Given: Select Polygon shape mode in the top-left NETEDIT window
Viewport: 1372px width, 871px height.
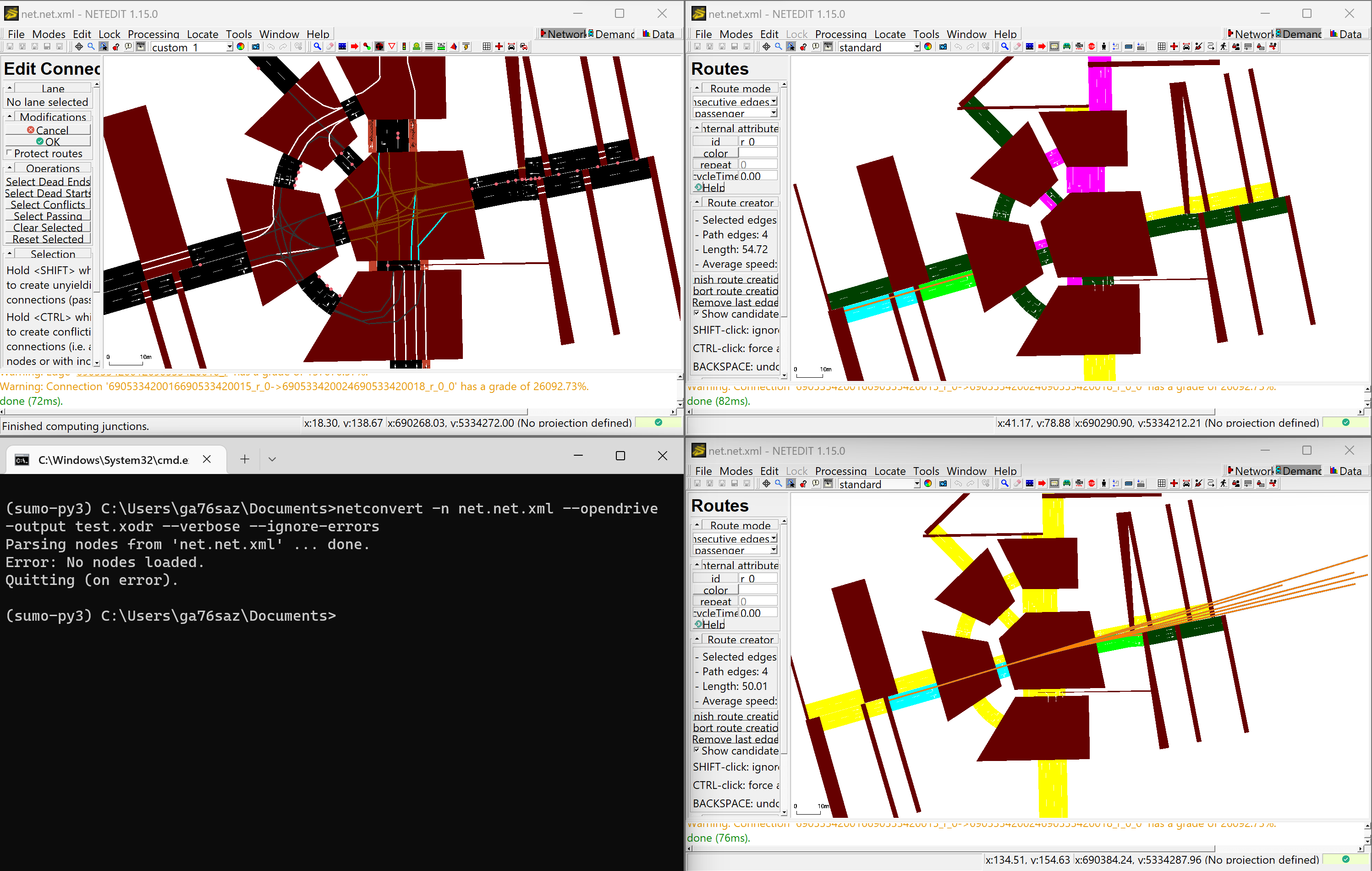Looking at the screenshot, I should click(x=454, y=47).
